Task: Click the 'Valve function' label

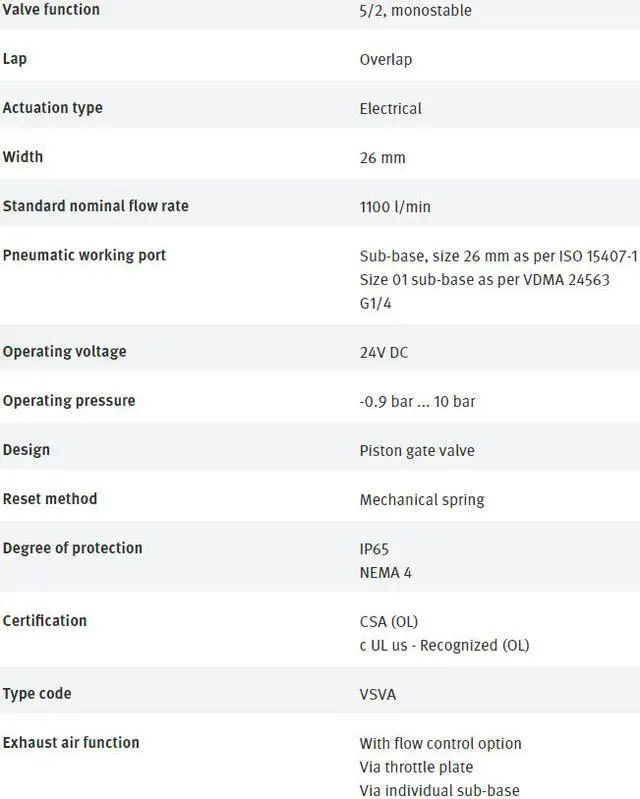Action: pos(51,10)
